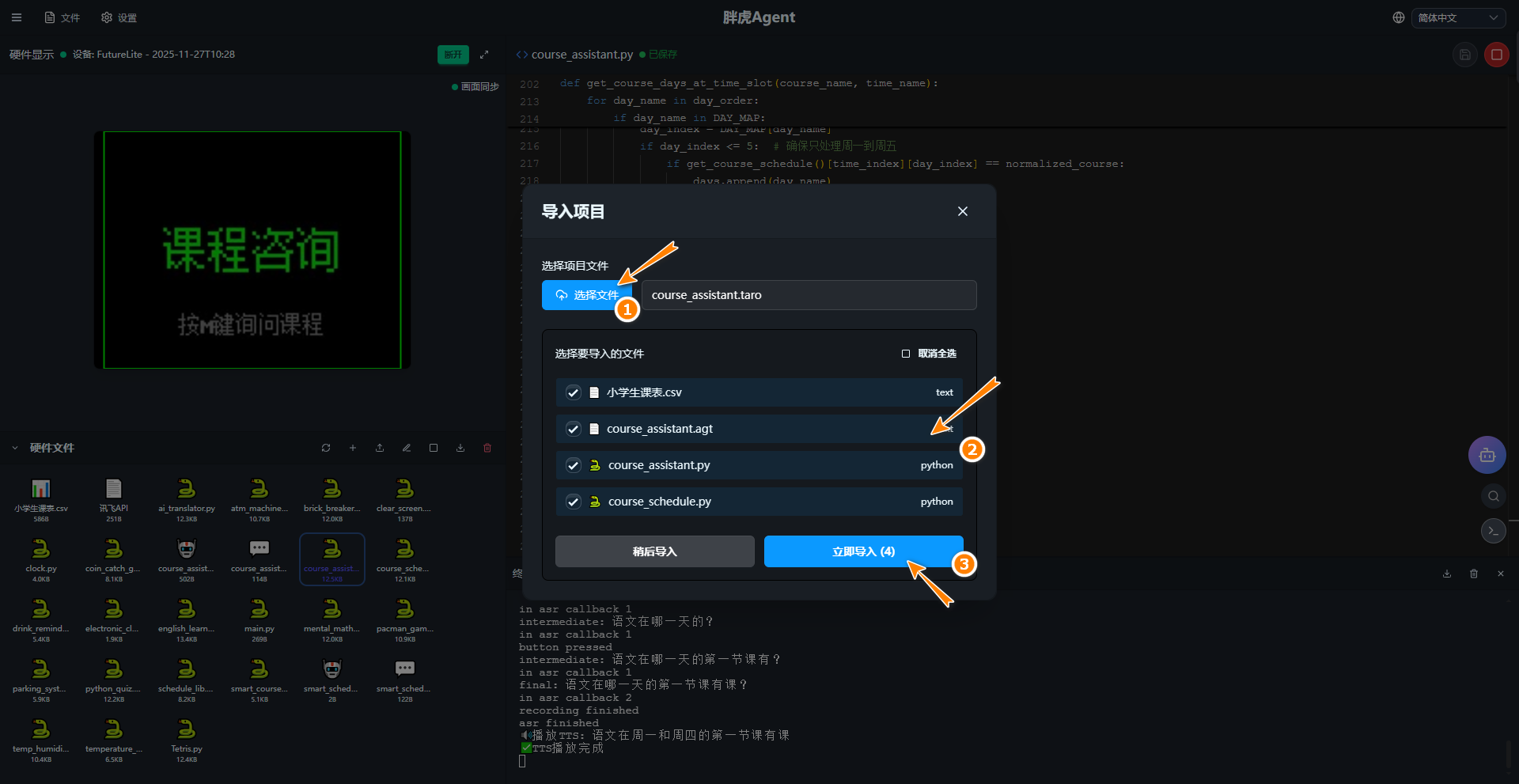Click the red trash icon in hardware files
The height and width of the screenshot is (784, 1519).
pyautogui.click(x=487, y=448)
